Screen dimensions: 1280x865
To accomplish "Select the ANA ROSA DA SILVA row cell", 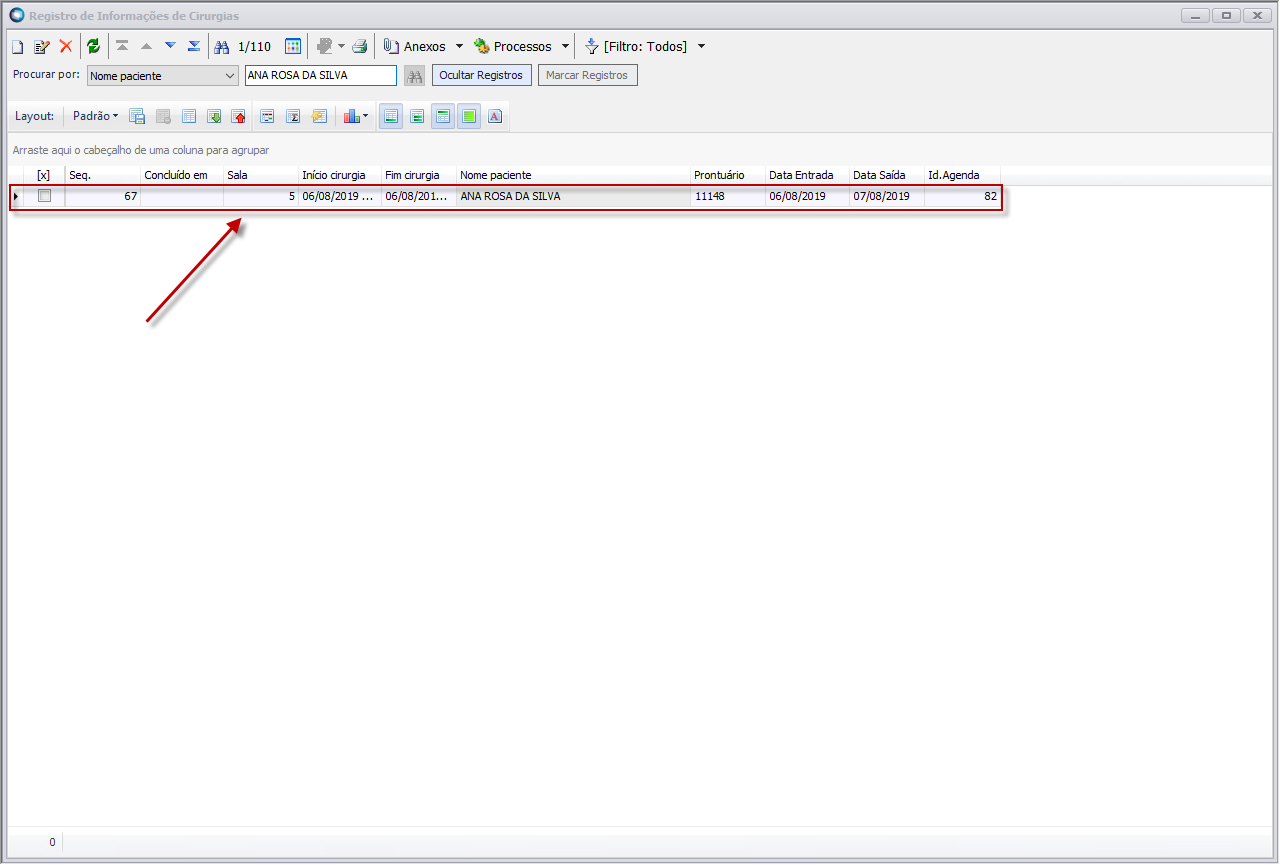I will pyautogui.click(x=574, y=197).
